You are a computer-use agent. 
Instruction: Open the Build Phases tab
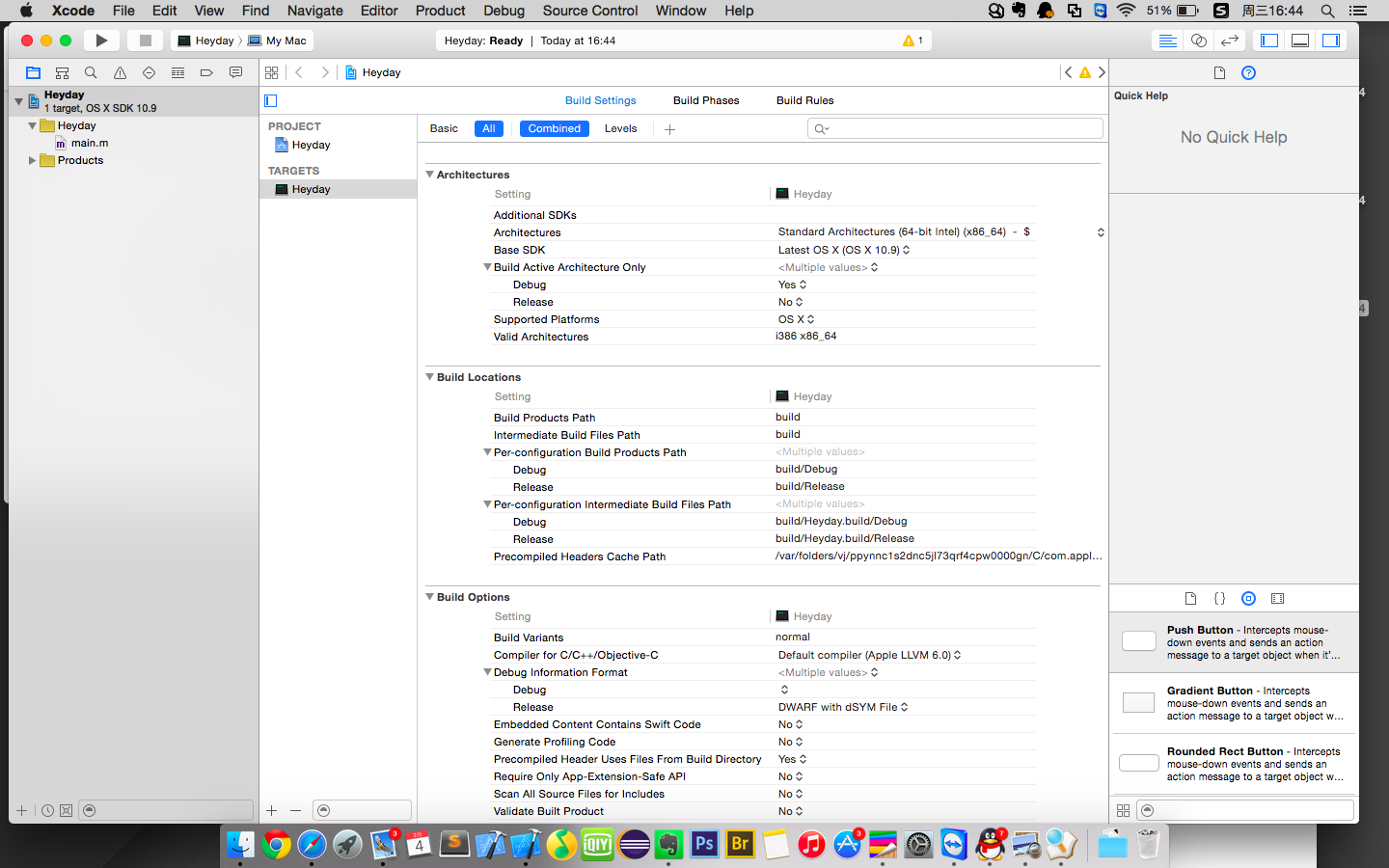click(x=706, y=100)
